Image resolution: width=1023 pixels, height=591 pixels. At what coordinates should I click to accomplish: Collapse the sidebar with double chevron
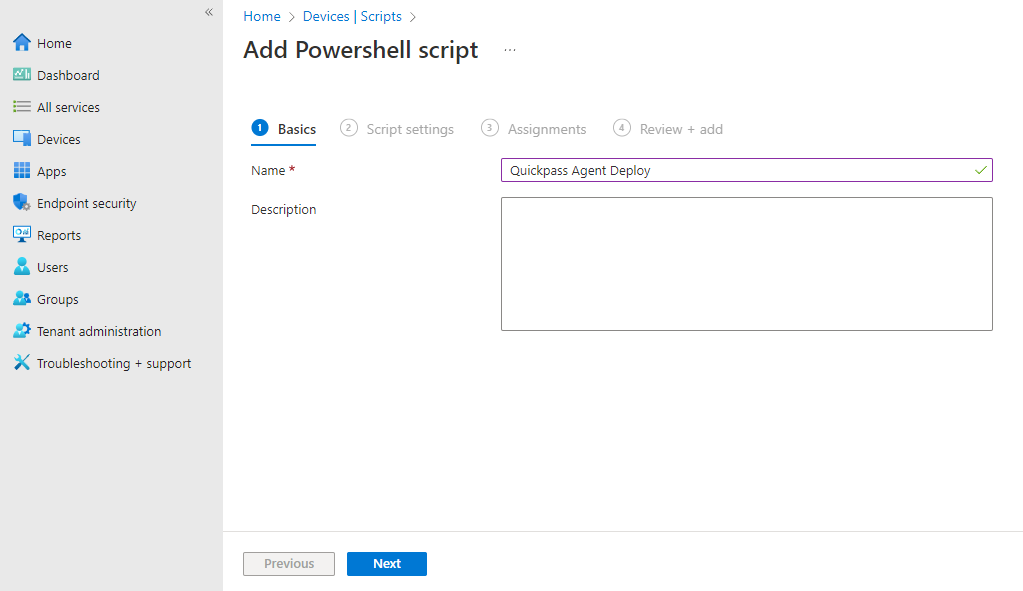[209, 12]
